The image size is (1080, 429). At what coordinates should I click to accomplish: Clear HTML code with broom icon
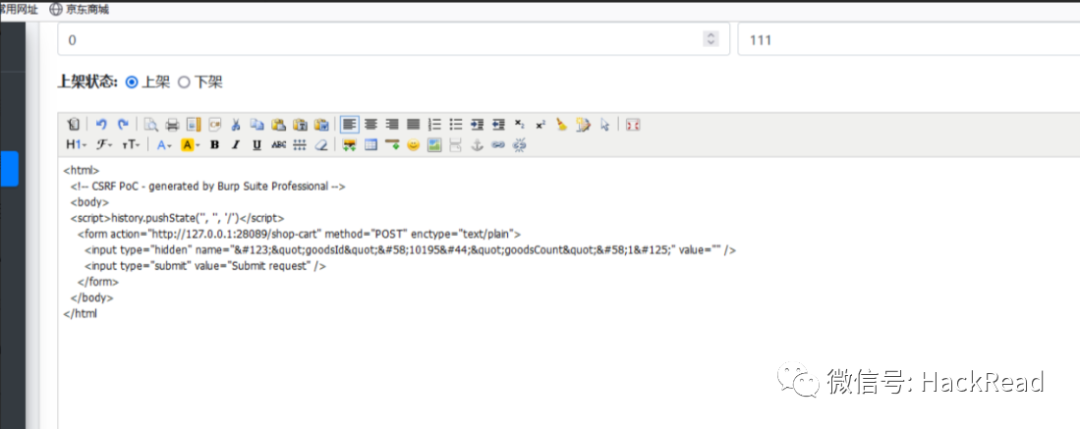562,125
